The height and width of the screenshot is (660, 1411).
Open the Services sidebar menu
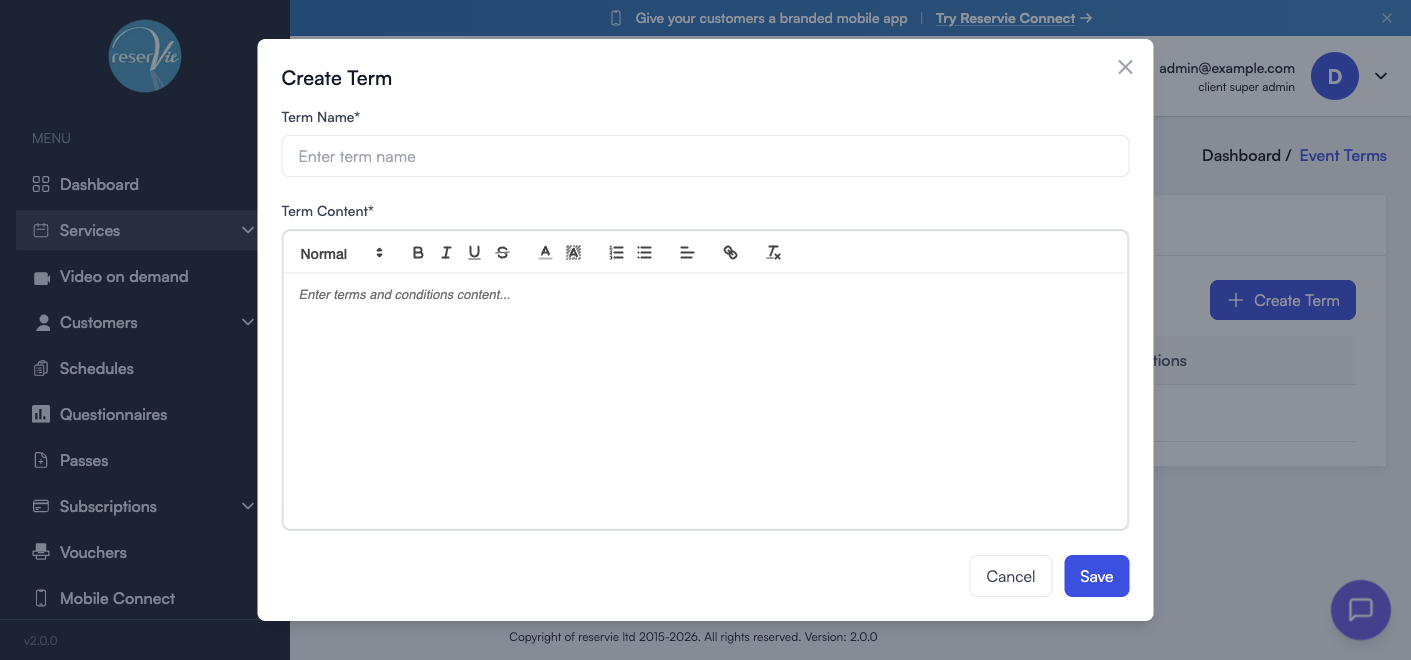point(137,230)
